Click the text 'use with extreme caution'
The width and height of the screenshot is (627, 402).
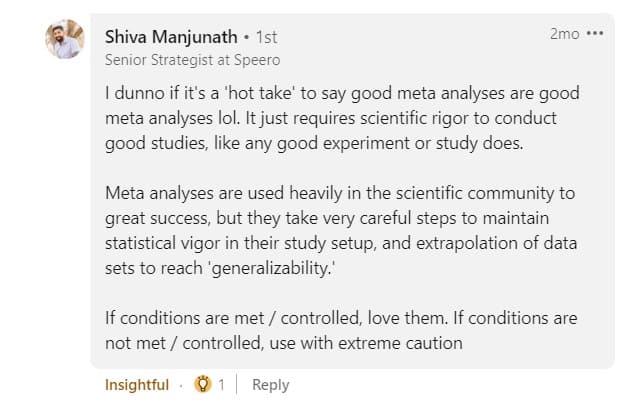(366, 343)
